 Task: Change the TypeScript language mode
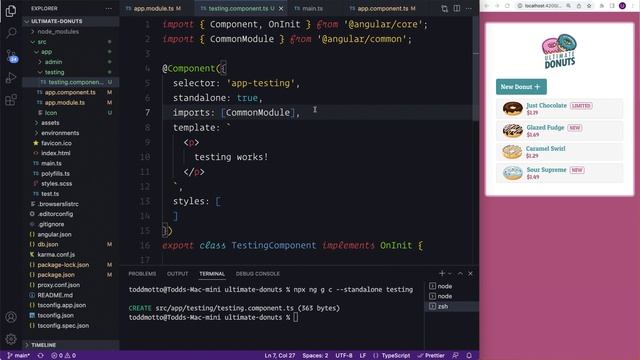coord(396,356)
